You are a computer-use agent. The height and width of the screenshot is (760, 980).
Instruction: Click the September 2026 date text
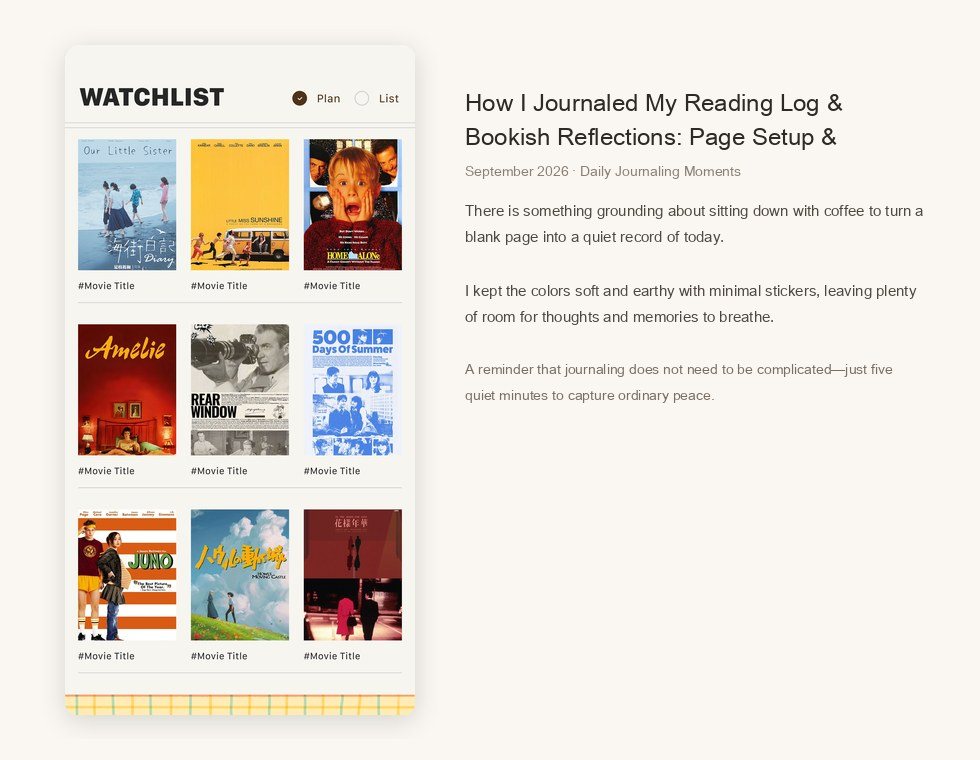tap(516, 171)
